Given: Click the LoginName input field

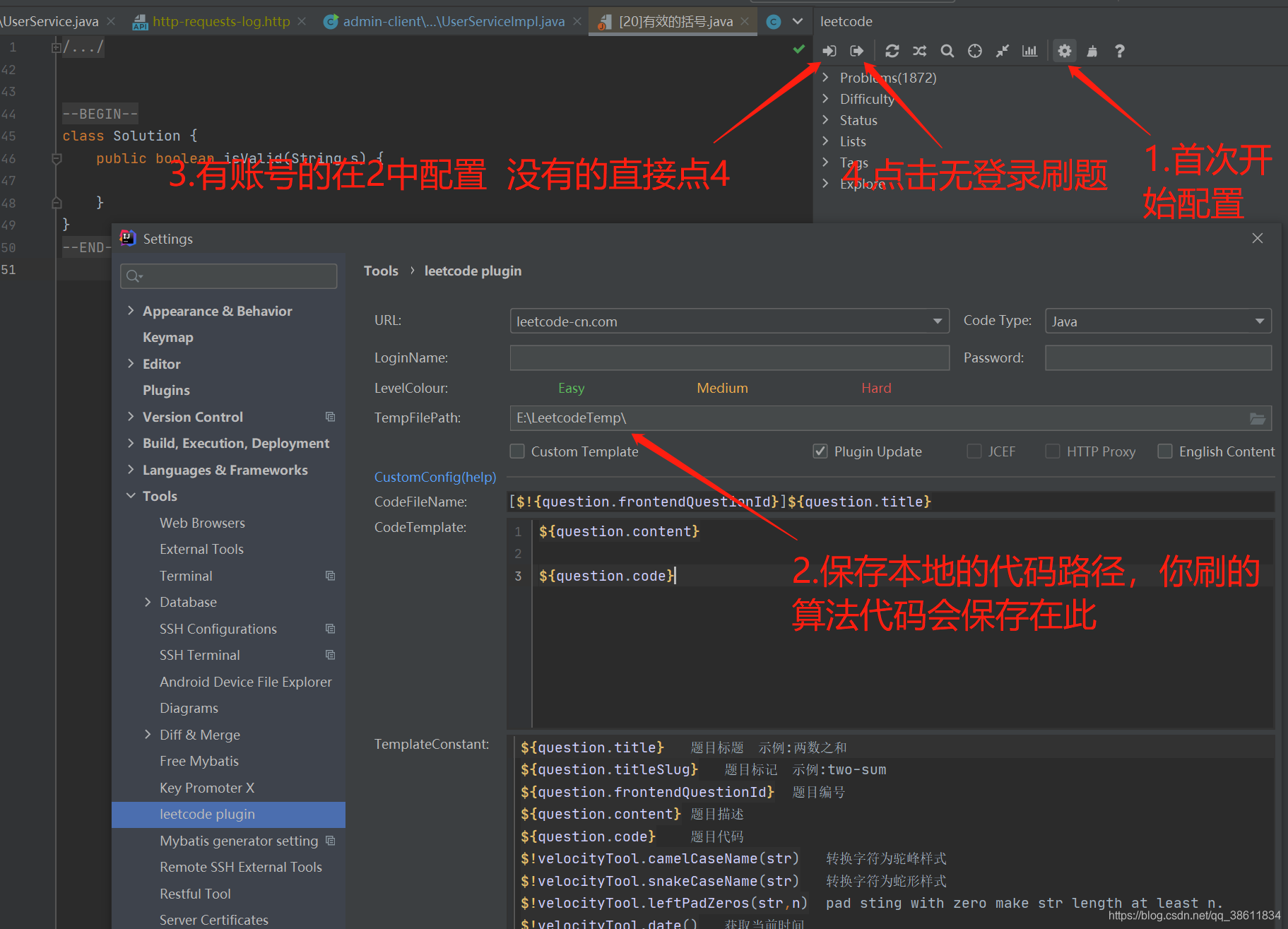Looking at the screenshot, I should click(x=729, y=357).
